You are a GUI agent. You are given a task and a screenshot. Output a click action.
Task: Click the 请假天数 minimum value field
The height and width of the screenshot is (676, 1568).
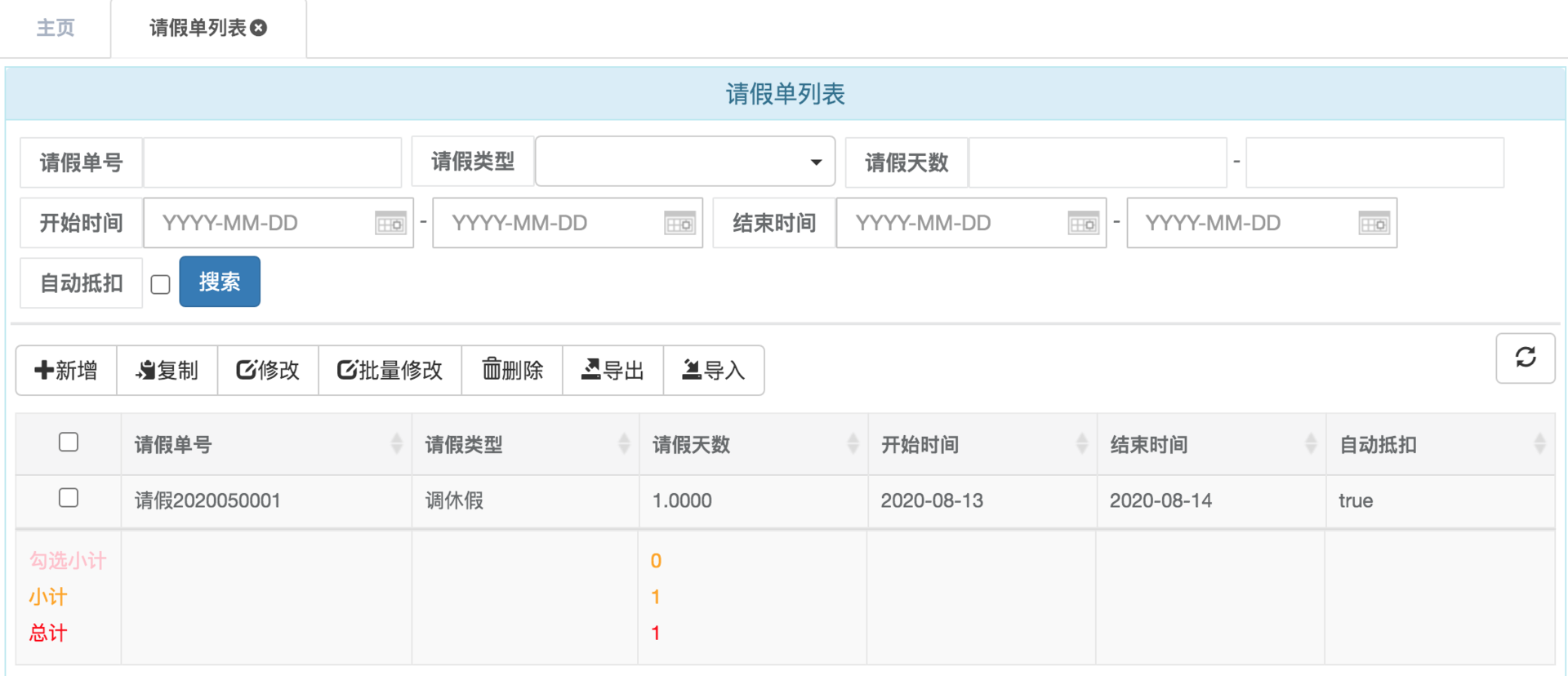pyautogui.click(x=1097, y=162)
